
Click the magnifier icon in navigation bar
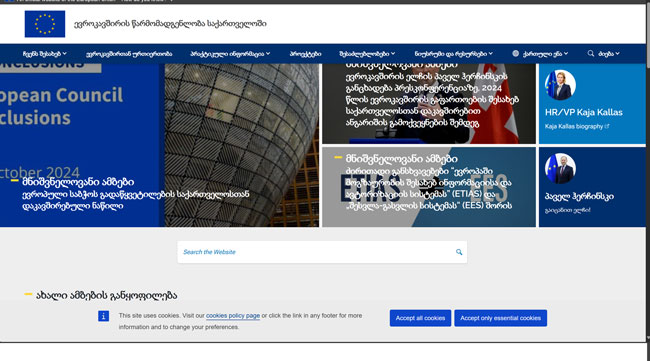[x=591, y=53]
